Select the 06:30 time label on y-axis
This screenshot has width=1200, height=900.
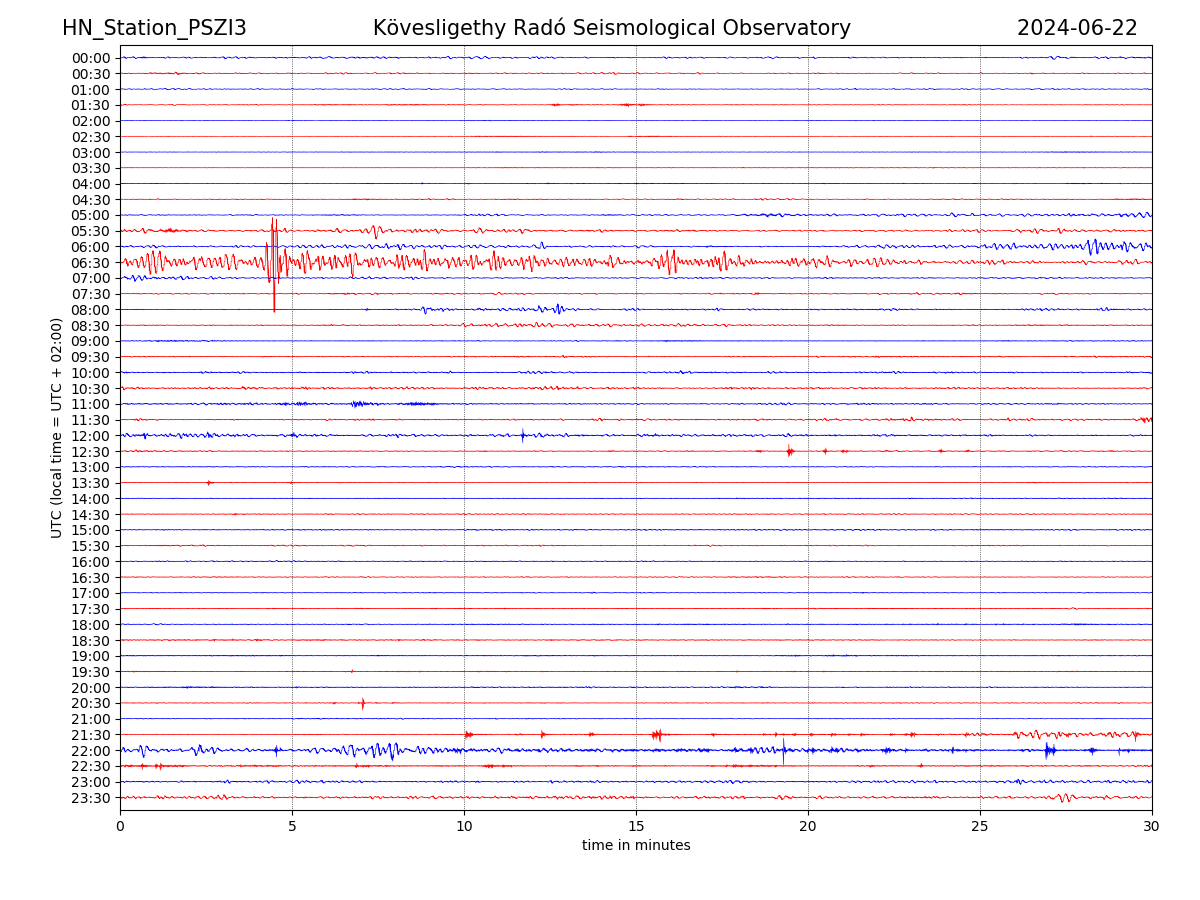(91, 263)
